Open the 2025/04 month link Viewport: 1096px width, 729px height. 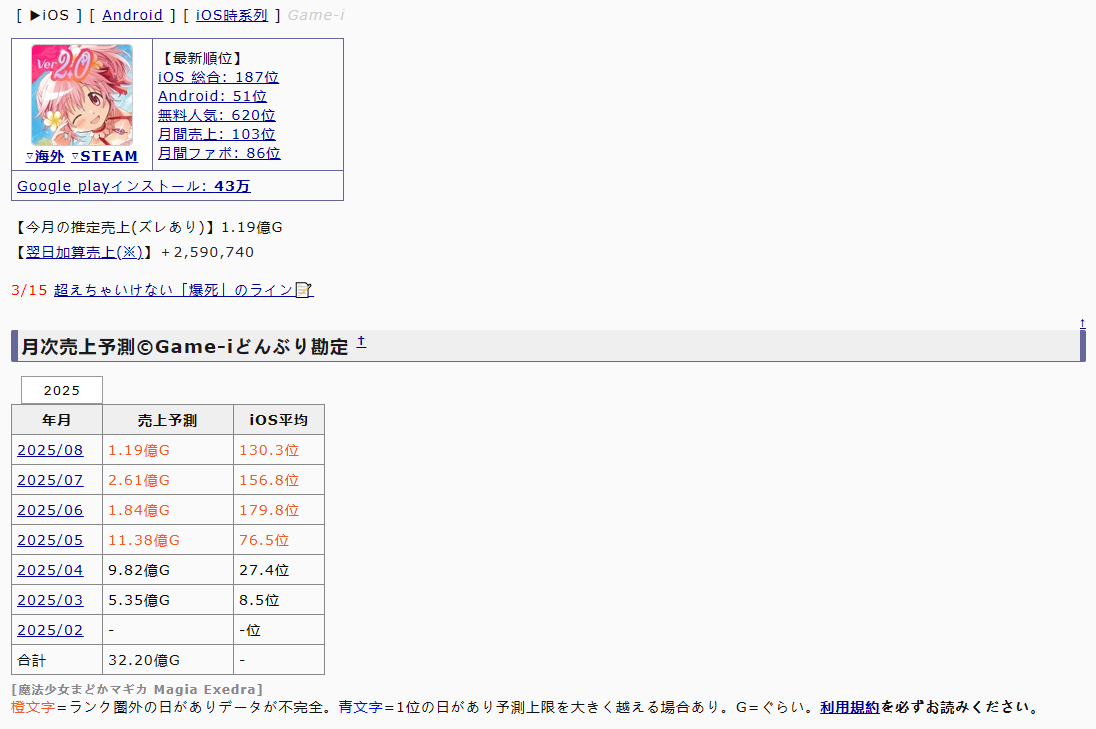click(x=50, y=570)
